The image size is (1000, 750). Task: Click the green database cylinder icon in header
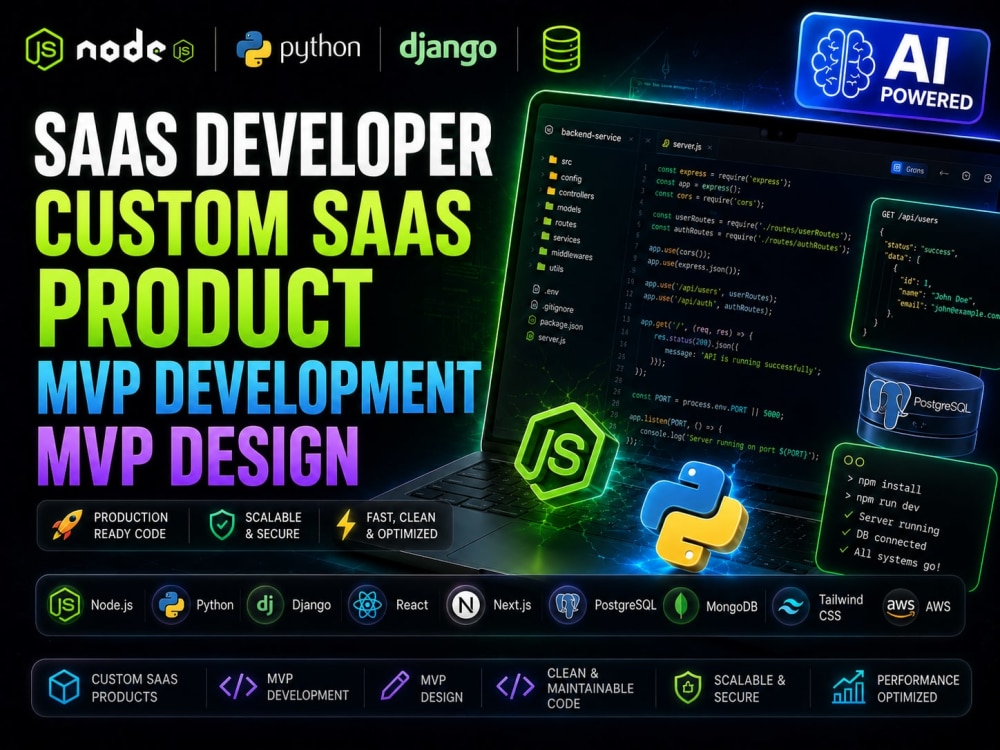[561, 49]
